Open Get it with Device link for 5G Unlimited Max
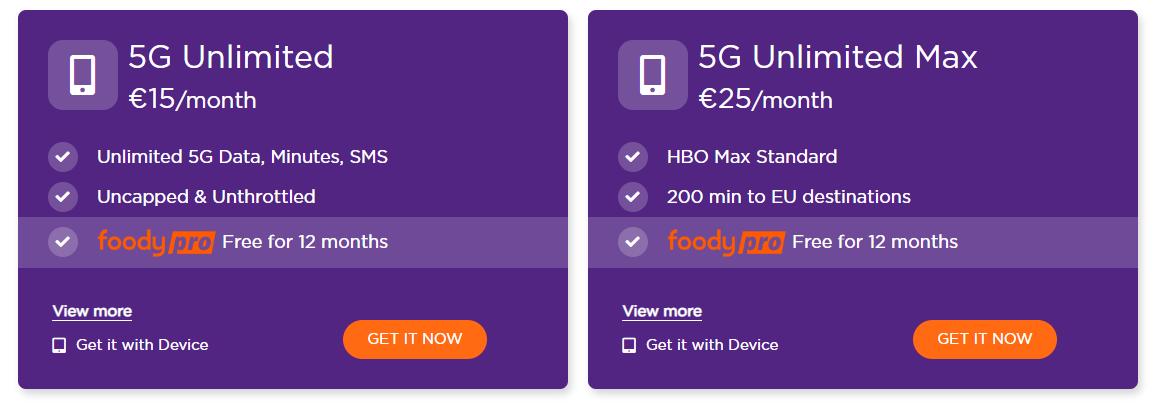 712,345
